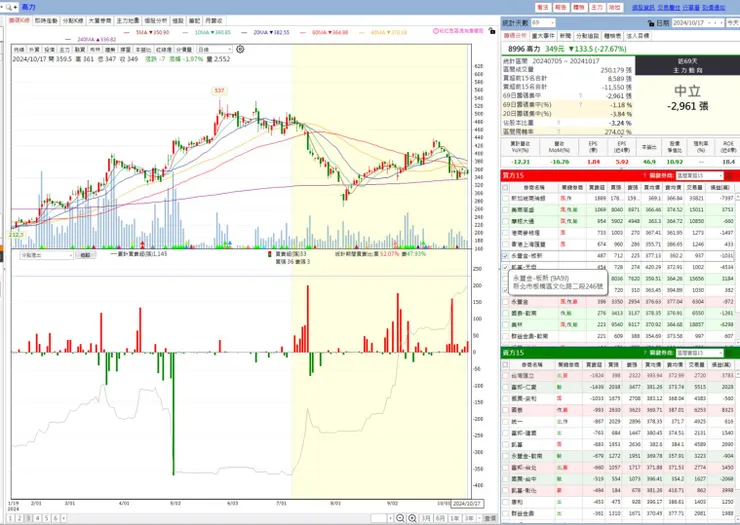Check the 美商高盛 row checkbox
This screenshot has height=525, width=740.
click(505, 210)
